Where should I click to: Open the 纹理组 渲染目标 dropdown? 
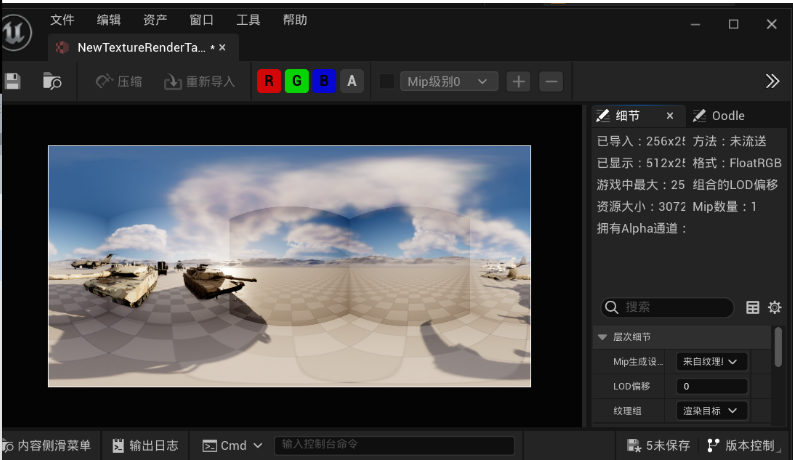(712, 410)
